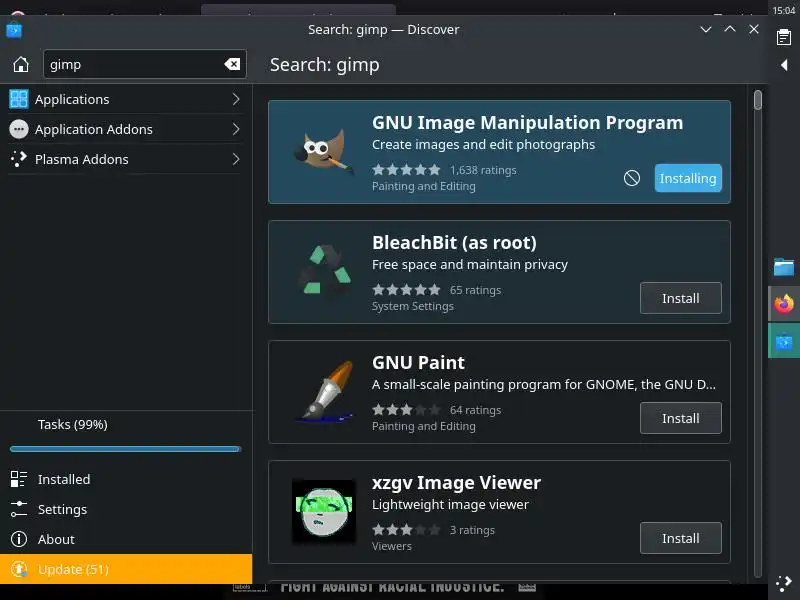Open the About page
Image resolution: width=800 pixels, height=600 pixels.
[126, 539]
